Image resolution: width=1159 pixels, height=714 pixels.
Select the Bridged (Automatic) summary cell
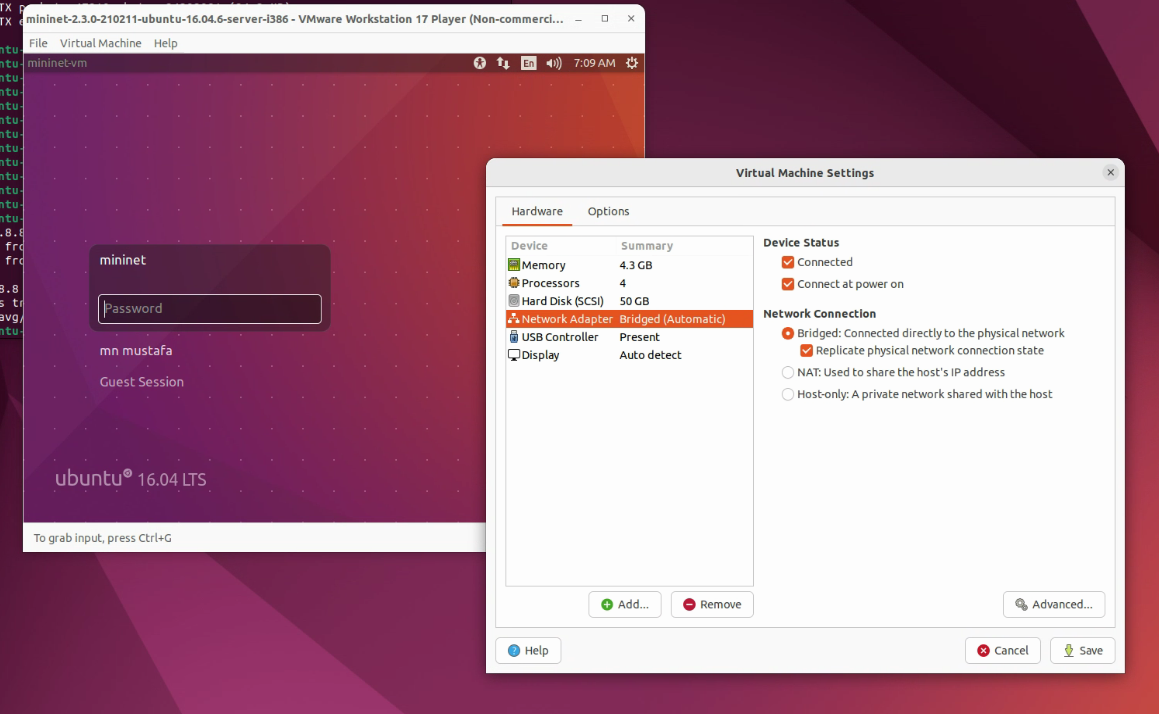[x=672, y=319]
